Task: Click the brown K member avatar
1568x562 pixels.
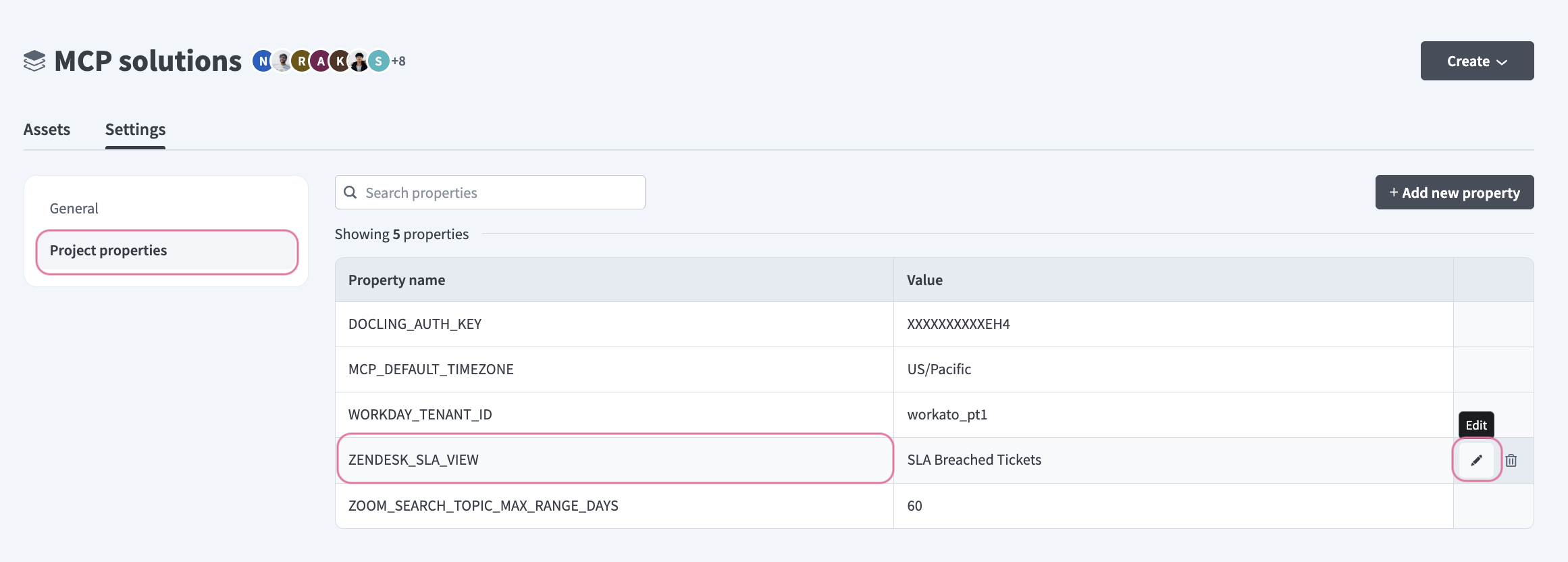Action: [340, 61]
